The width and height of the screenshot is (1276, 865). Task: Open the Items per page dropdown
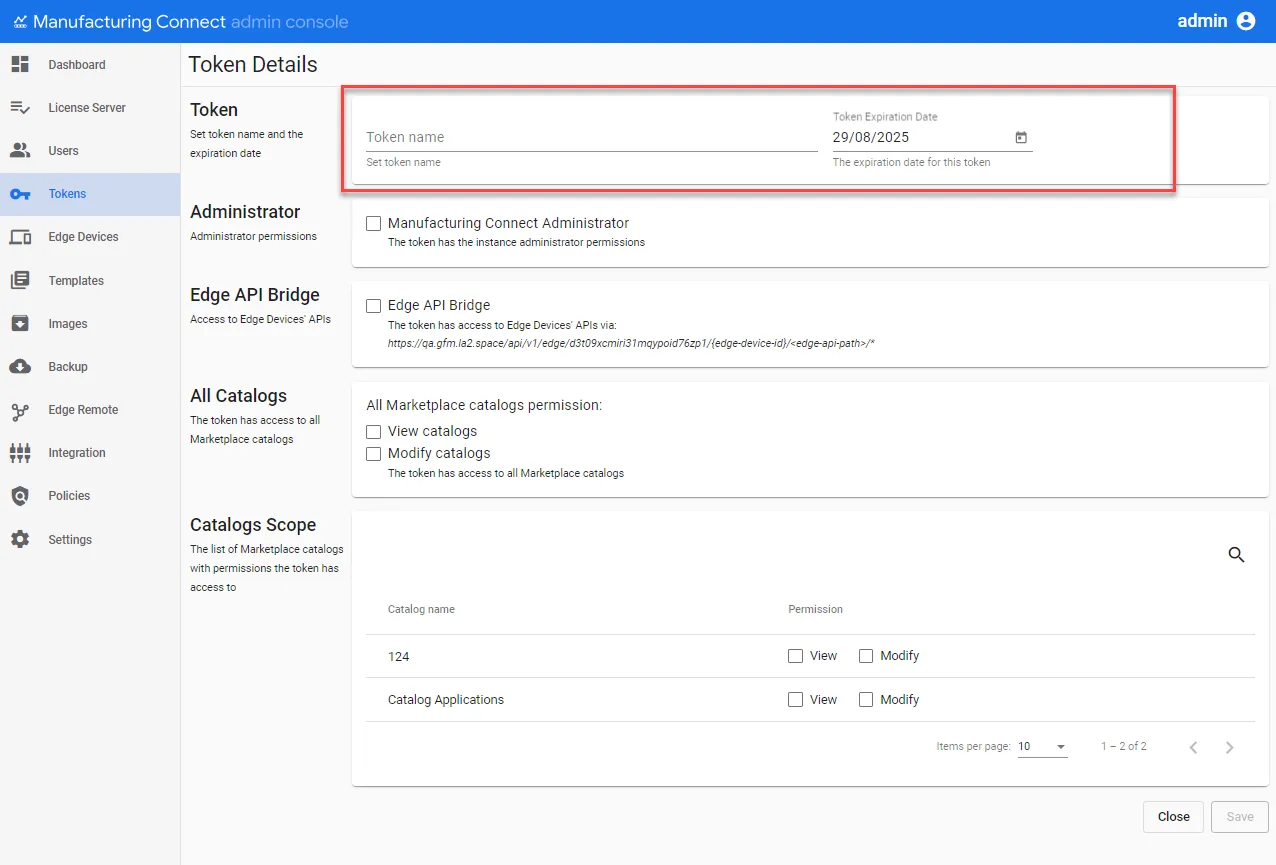(1042, 747)
